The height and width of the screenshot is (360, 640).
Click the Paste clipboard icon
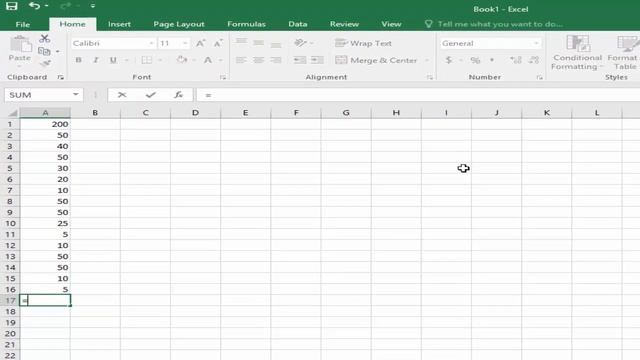tap(20, 44)
